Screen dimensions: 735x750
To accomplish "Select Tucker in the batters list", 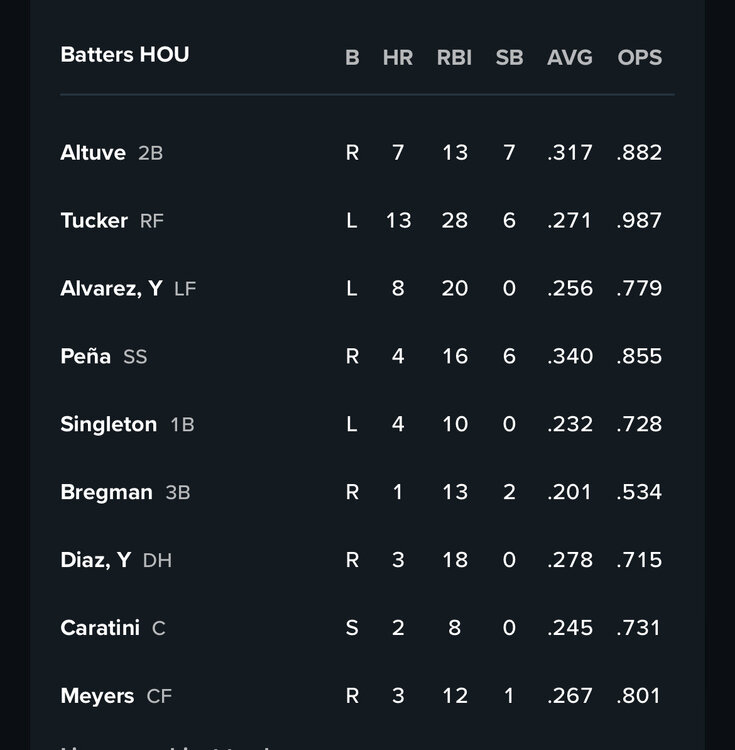I will coord(94,221).
